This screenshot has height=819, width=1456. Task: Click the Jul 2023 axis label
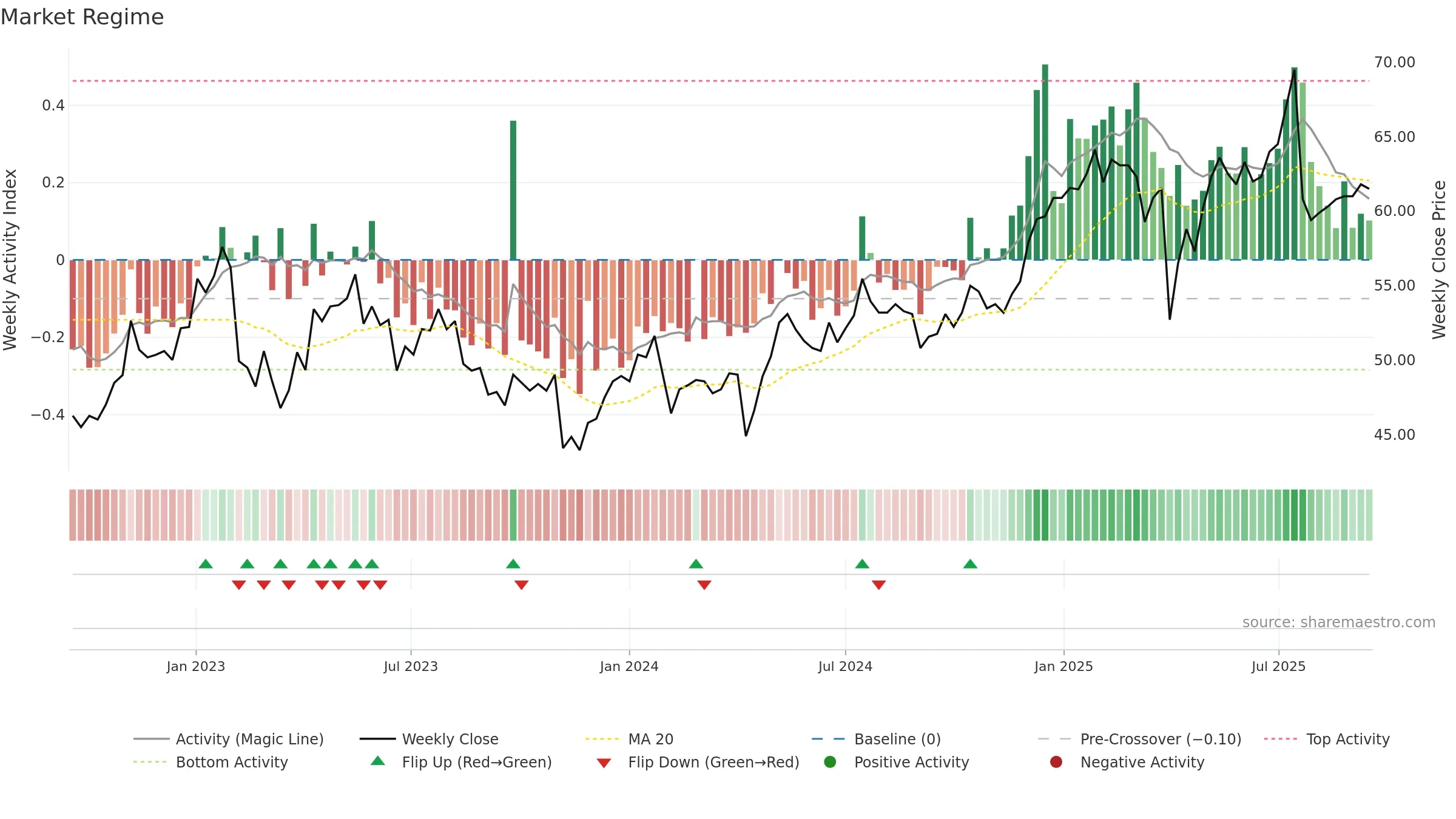point(411,666)
